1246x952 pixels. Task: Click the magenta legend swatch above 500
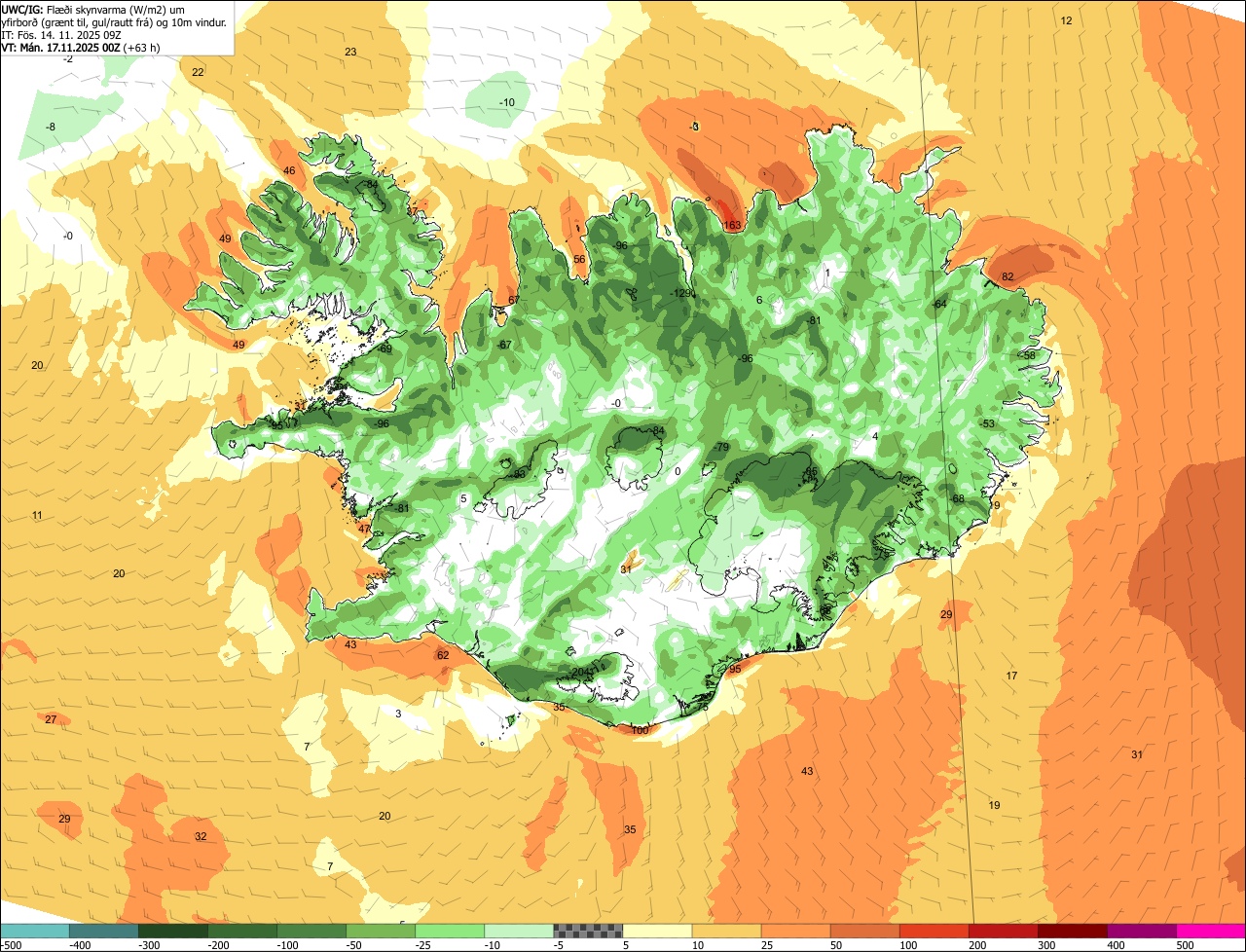[1211, 931]
